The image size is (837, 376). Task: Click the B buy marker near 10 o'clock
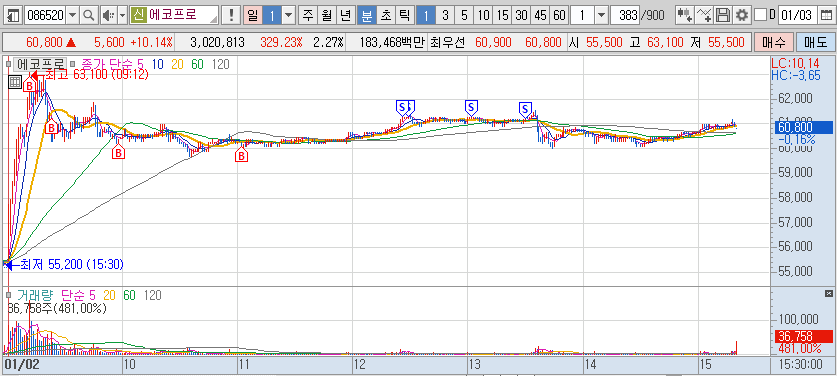coord(119,153)
